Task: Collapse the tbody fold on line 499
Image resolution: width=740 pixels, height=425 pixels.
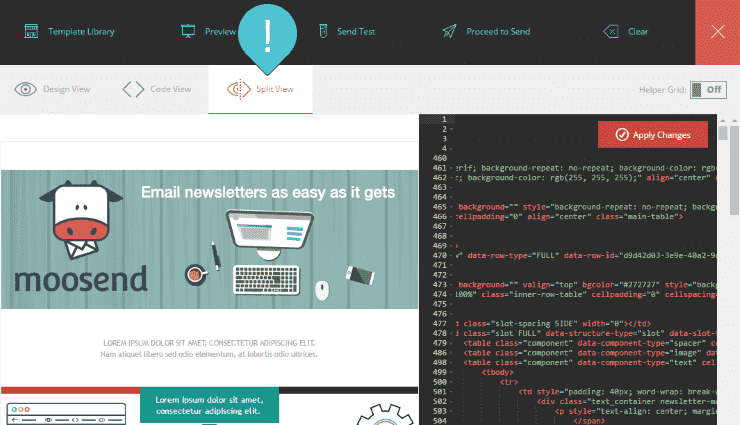Action: [x=452, y=373]
